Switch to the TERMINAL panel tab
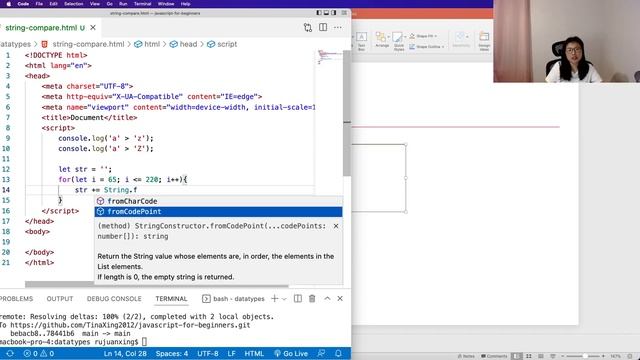The width and height of the screenshot is (640, 360). pos(171,299)
